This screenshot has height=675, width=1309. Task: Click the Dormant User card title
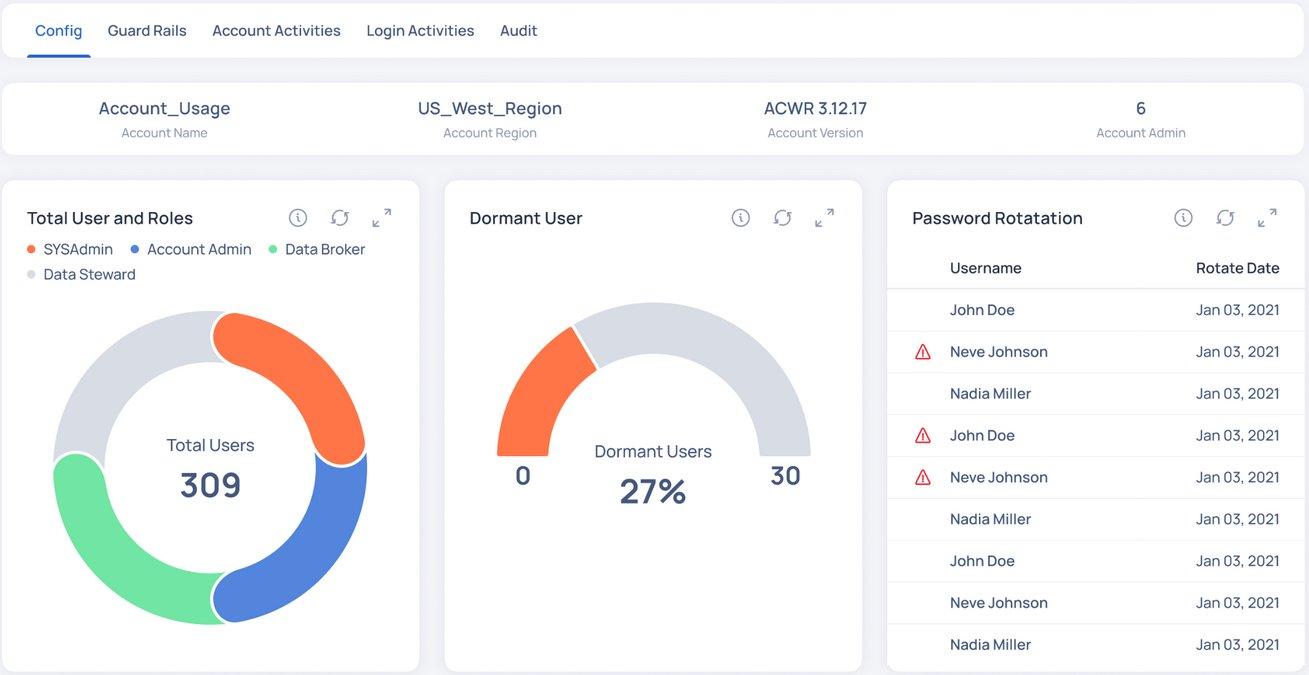526,218
